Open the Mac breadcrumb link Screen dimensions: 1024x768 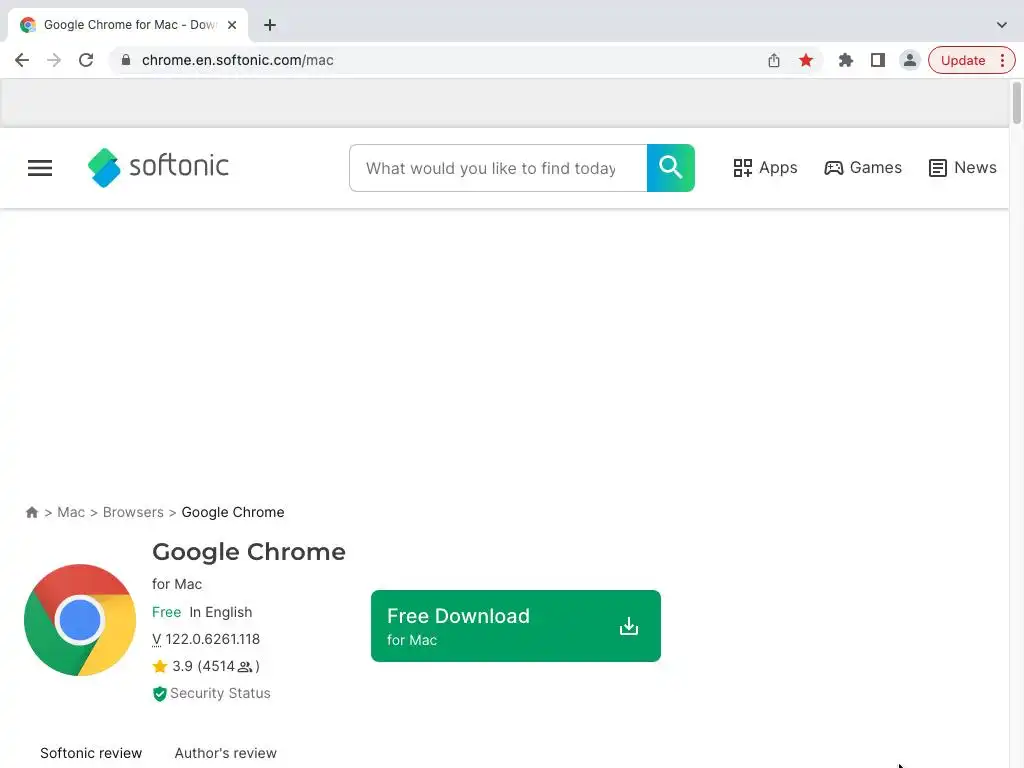coord(71,512)
